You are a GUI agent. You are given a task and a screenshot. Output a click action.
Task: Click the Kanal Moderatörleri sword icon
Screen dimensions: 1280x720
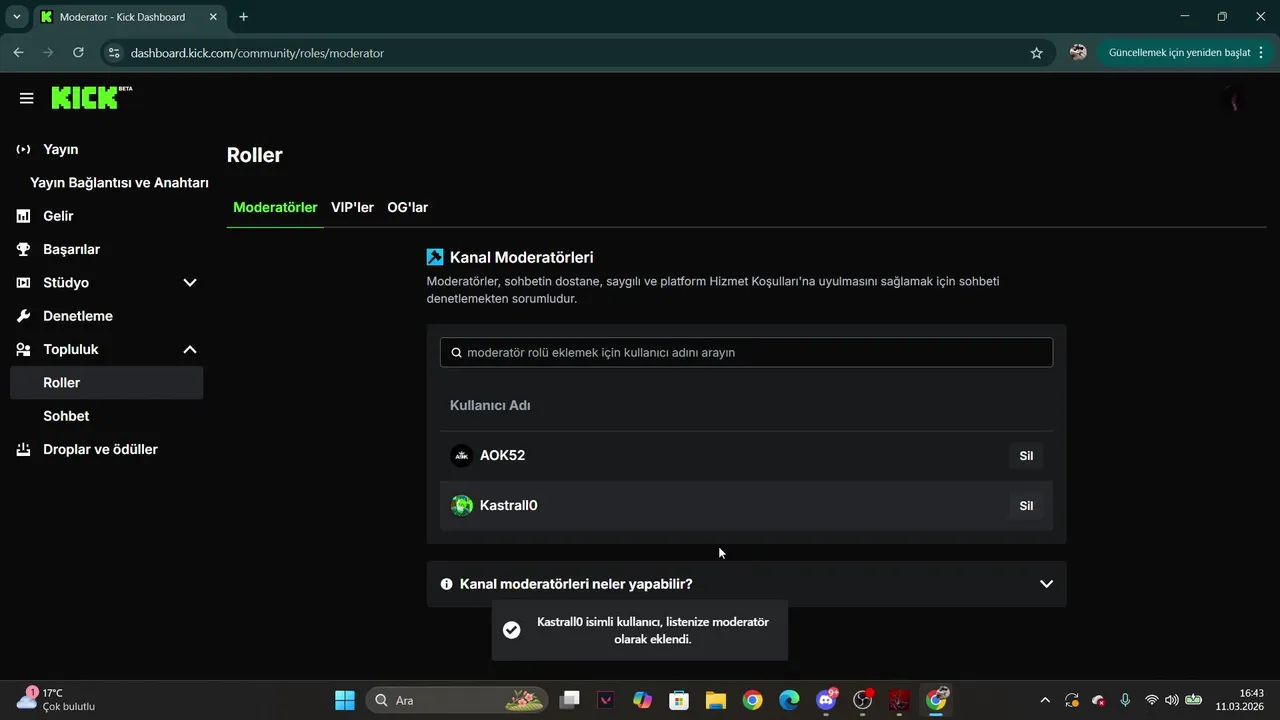coord(435,257)
